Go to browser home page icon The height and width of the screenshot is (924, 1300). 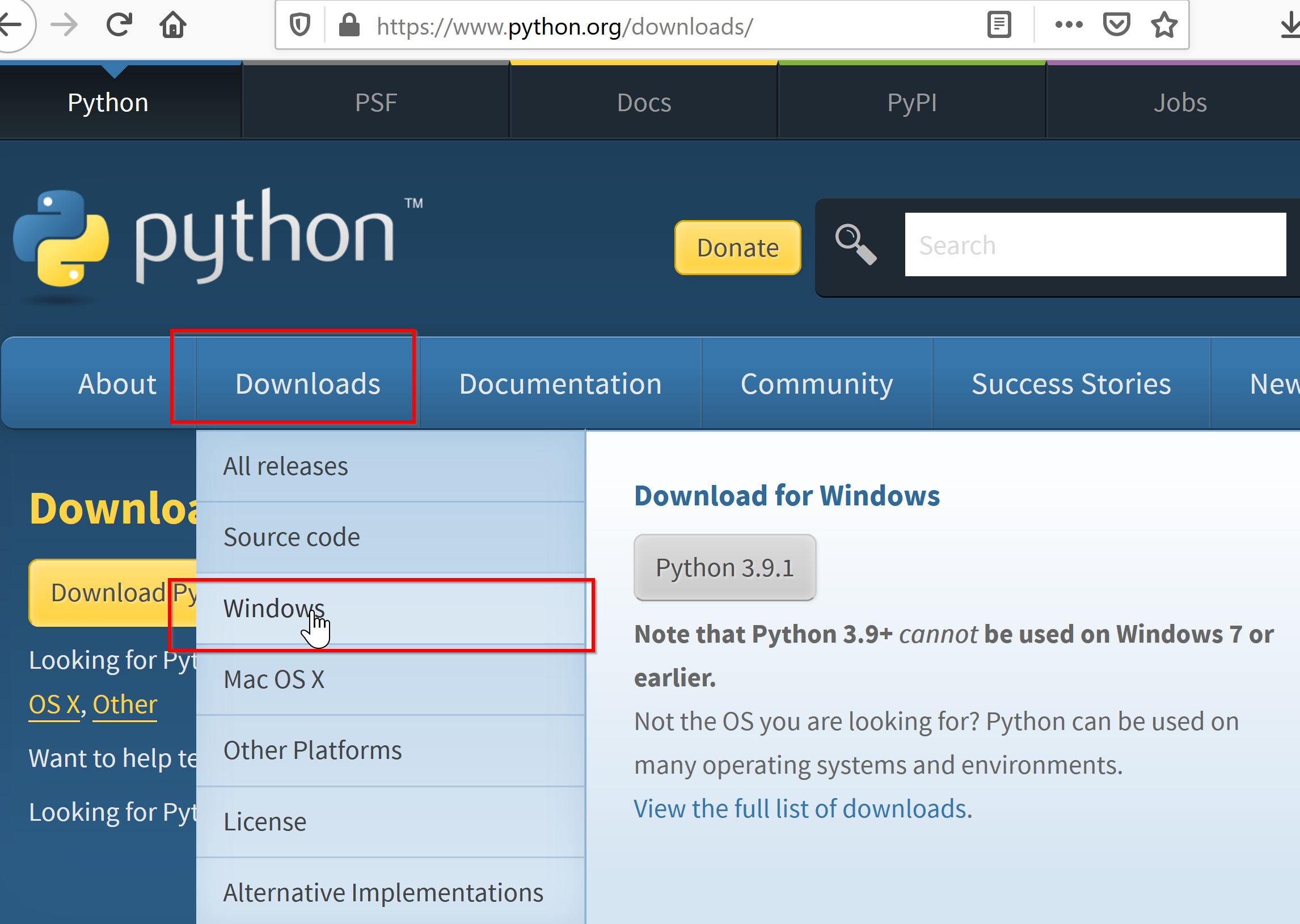pos(172,24)
